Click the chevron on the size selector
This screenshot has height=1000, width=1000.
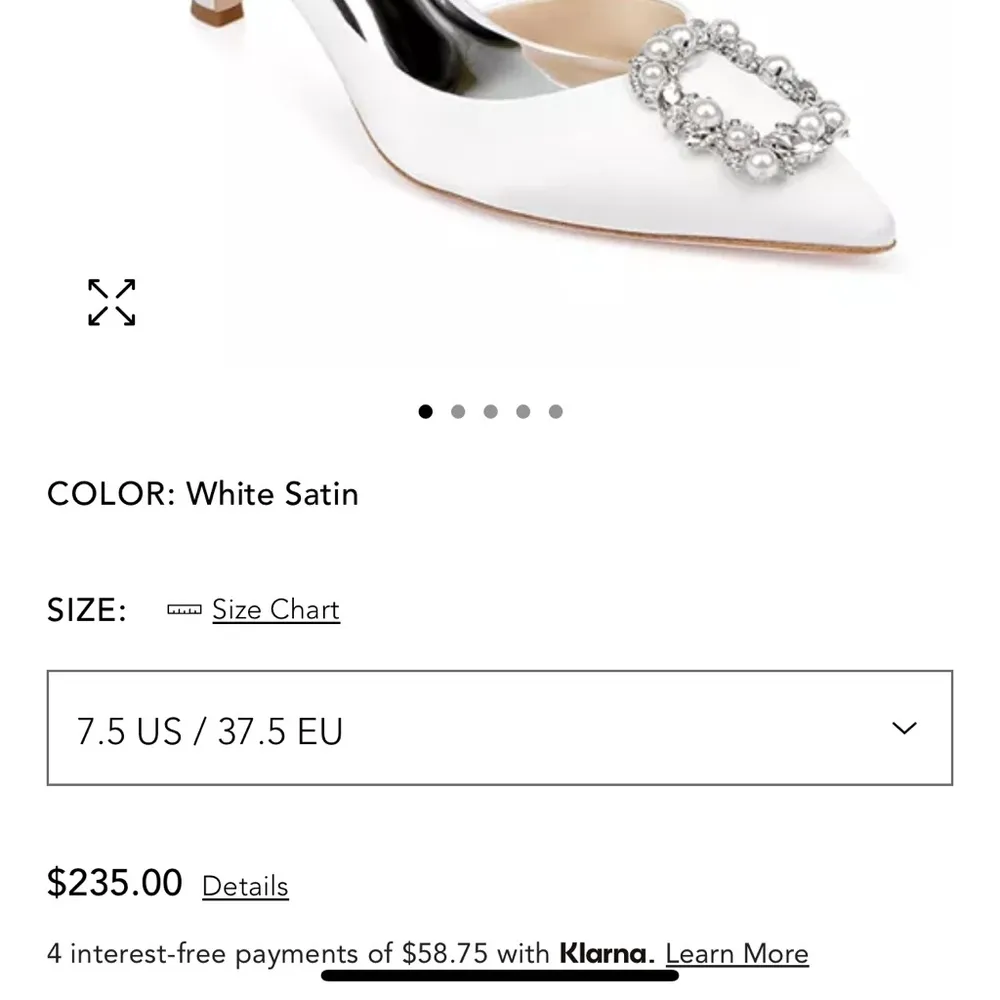(903, 730)
